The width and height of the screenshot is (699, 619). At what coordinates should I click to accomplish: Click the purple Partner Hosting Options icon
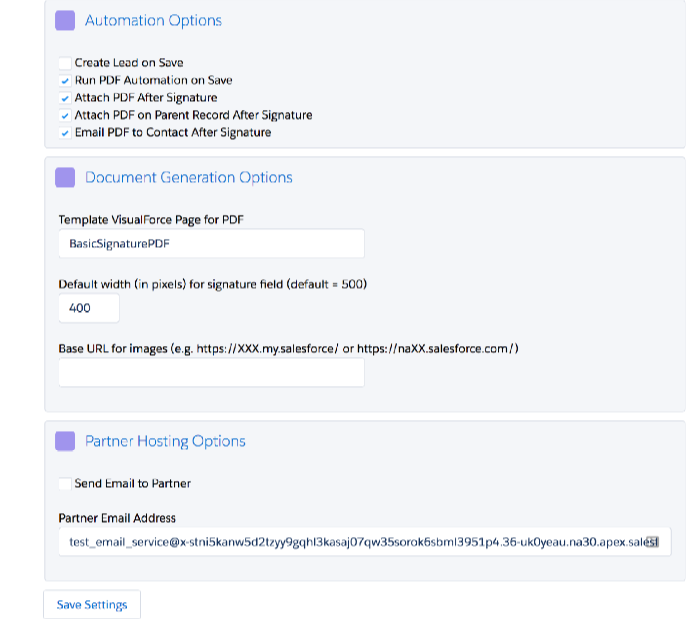click(65, 441)
